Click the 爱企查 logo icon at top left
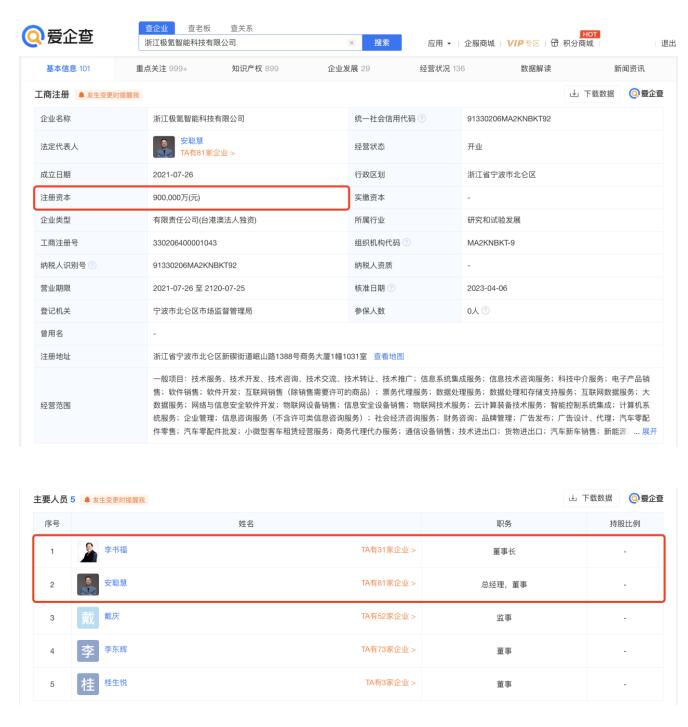 coord(32,36)
